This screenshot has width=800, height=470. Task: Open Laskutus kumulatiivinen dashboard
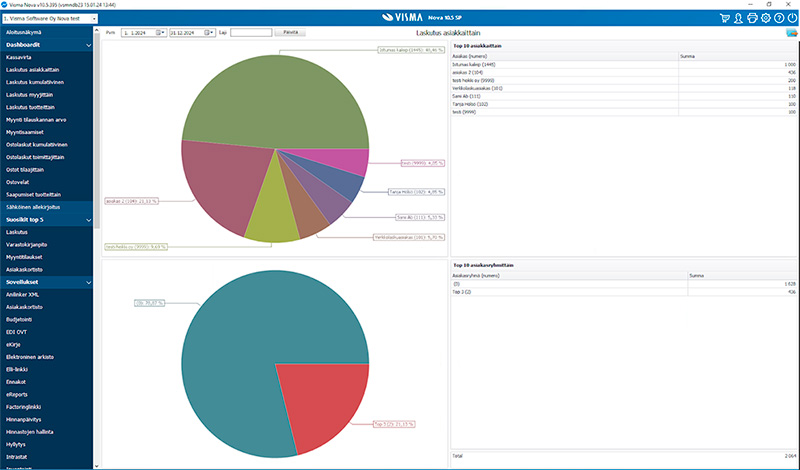[35, 82]
